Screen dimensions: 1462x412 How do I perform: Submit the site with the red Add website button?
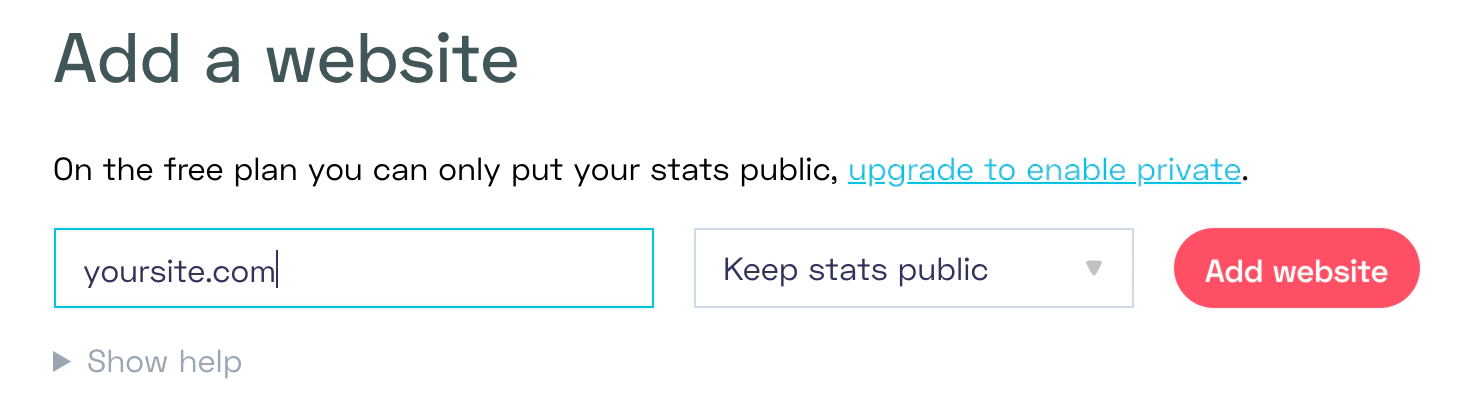click(1296, 268)
